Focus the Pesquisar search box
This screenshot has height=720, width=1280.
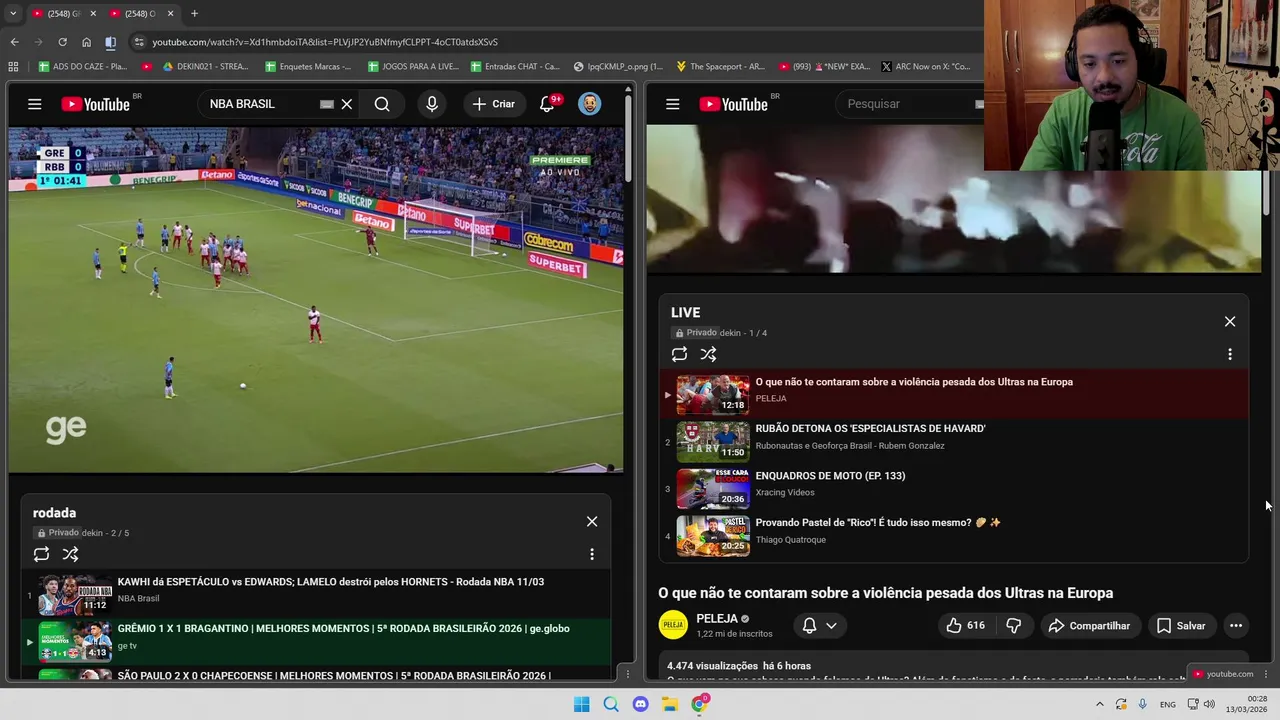coord(908,104)
